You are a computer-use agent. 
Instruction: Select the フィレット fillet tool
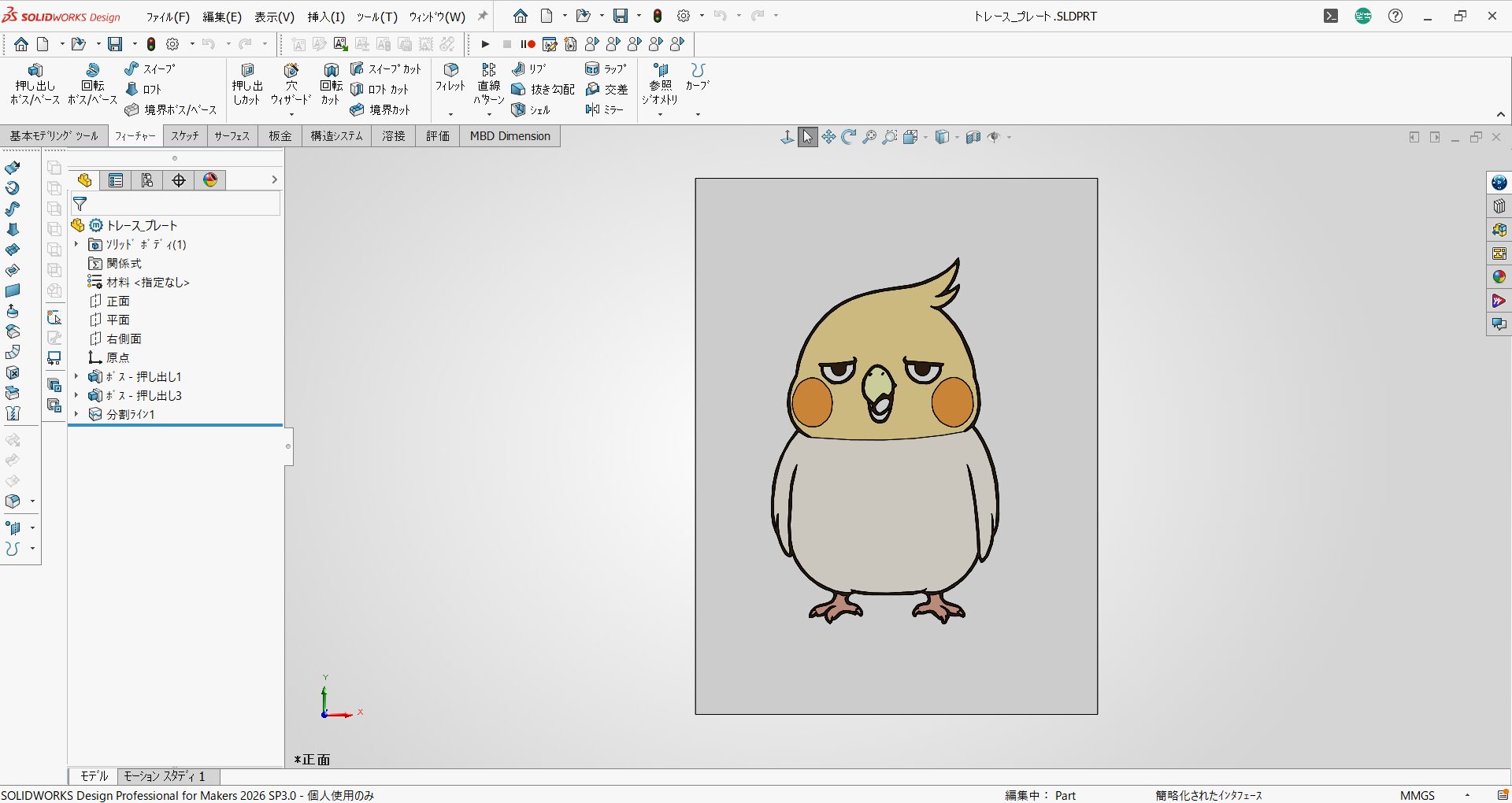point(450,77)
